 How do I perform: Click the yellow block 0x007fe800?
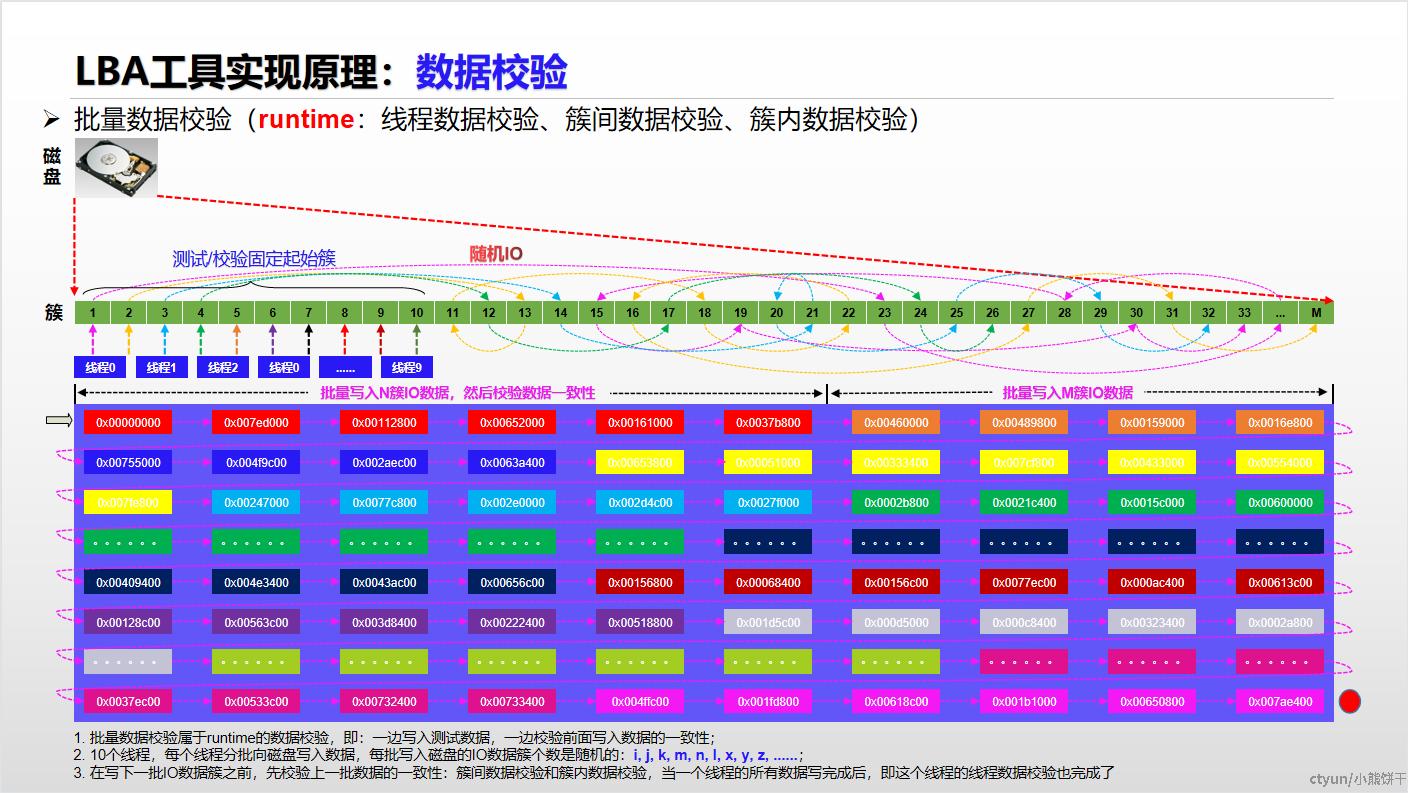[x=128, y=502]
